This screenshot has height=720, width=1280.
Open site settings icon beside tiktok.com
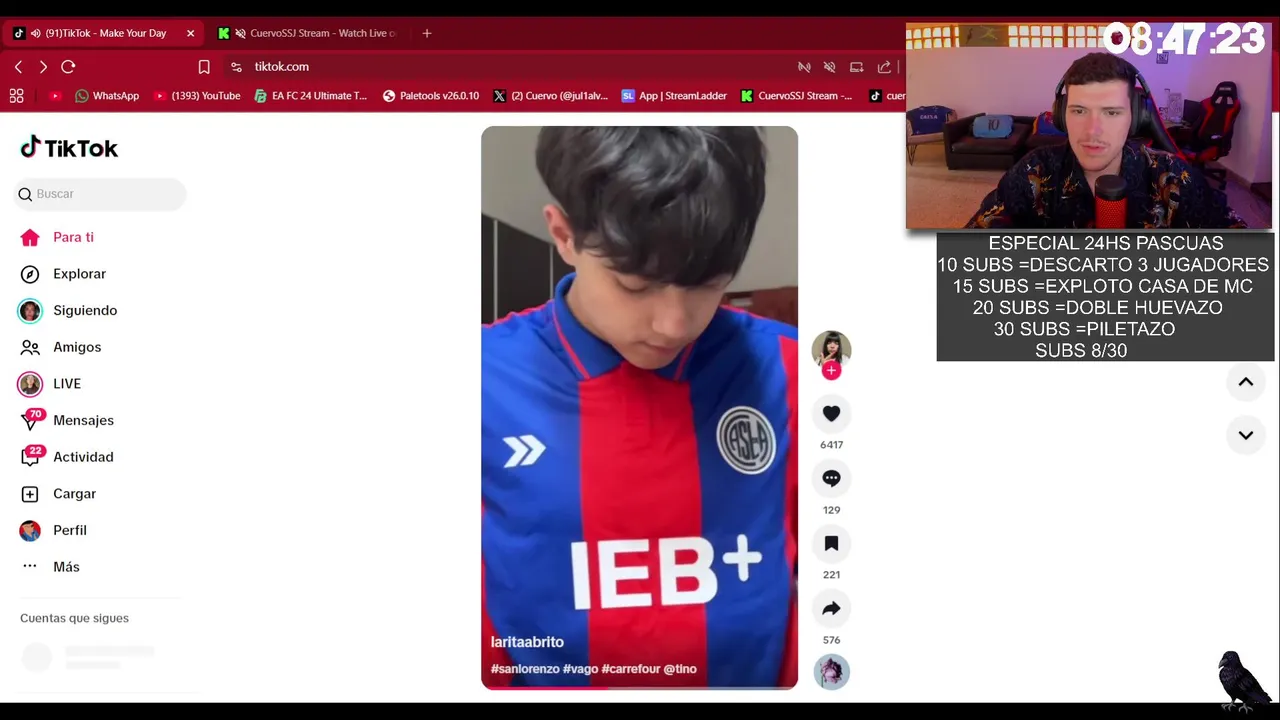(x=236, y=67)
